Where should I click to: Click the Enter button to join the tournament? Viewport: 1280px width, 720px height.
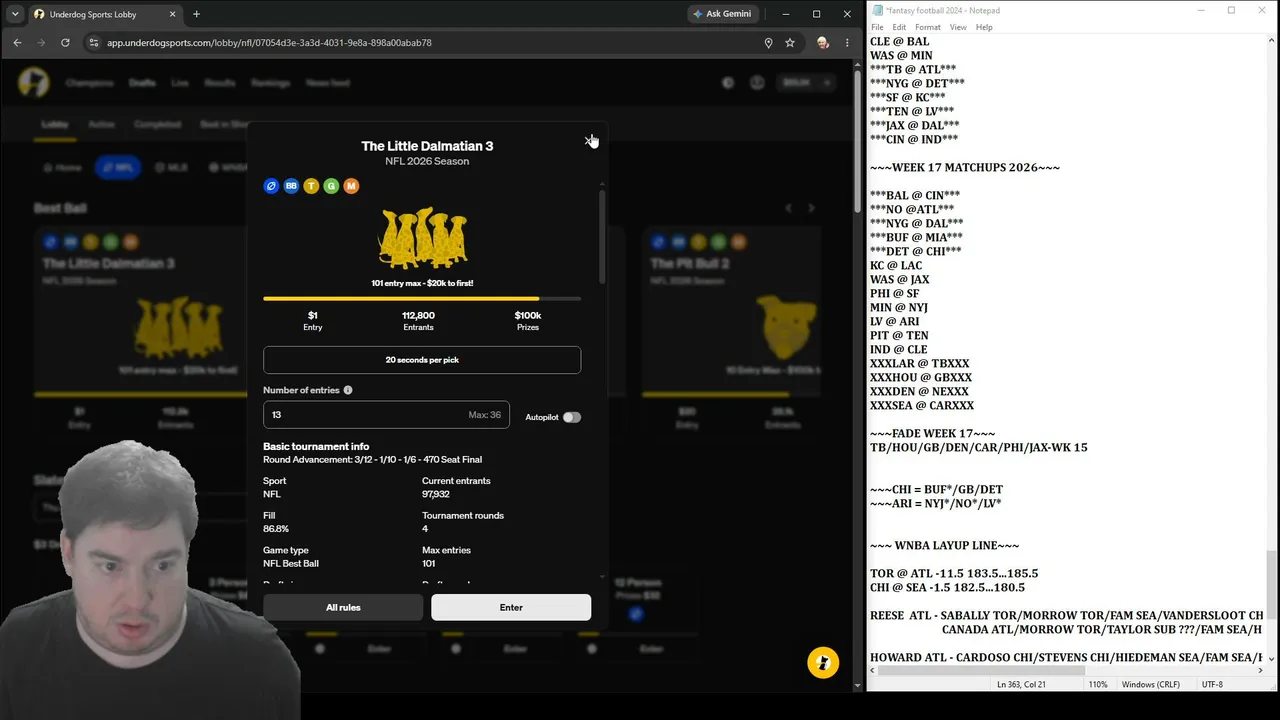point(511,607)
